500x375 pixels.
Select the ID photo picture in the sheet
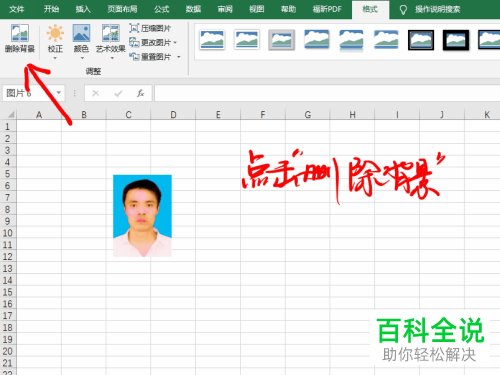(x=142, y=216)
